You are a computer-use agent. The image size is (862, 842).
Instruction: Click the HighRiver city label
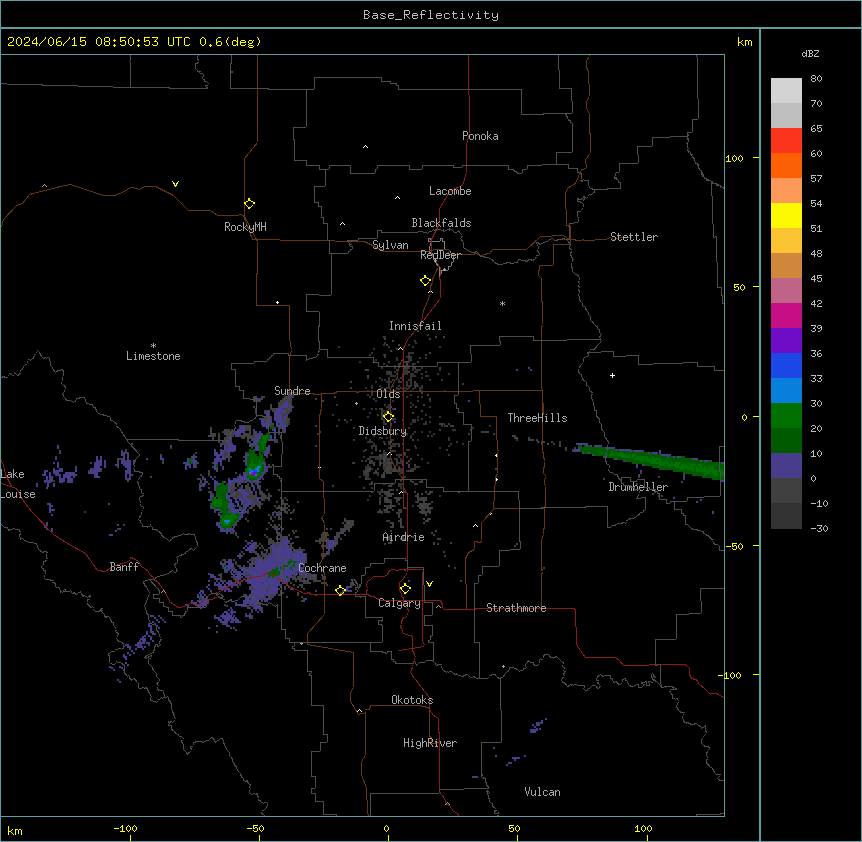click(x=430, y=743)
